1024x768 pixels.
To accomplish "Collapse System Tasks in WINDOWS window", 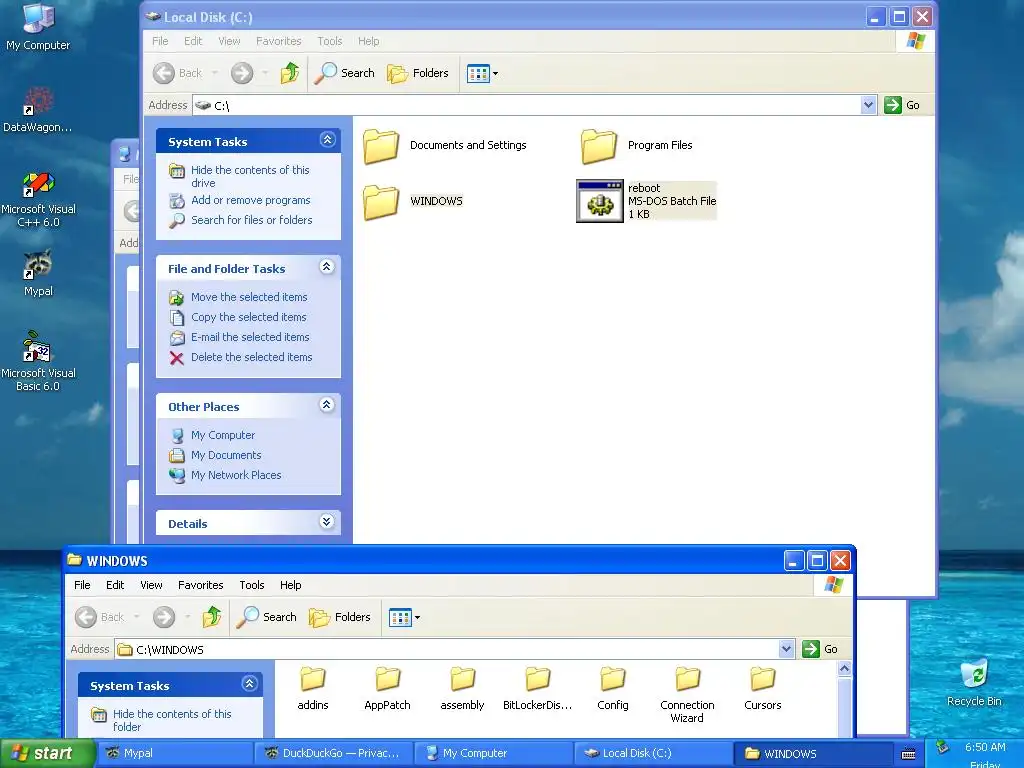I will (249, 684).
